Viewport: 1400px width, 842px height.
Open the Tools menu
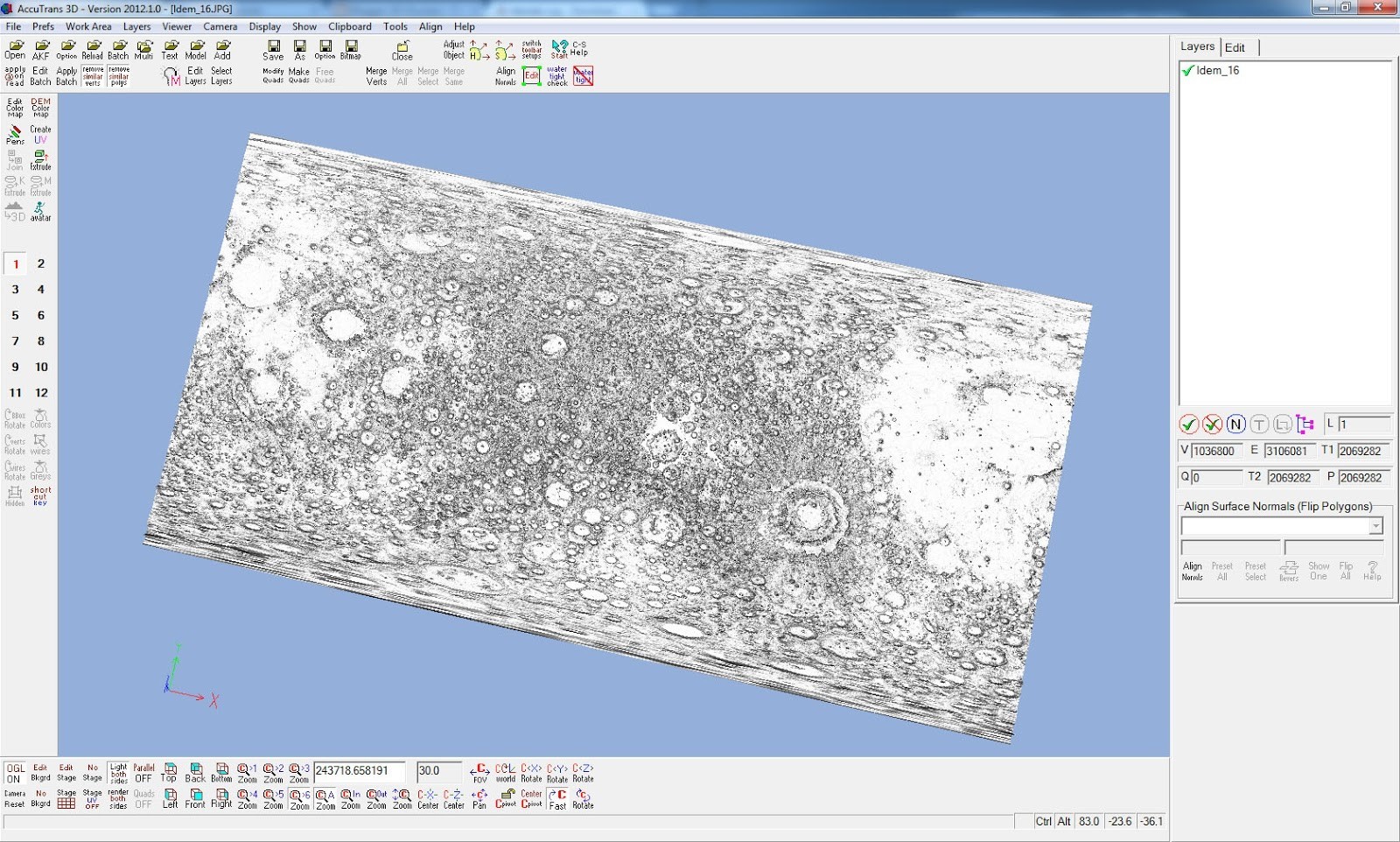395,26
